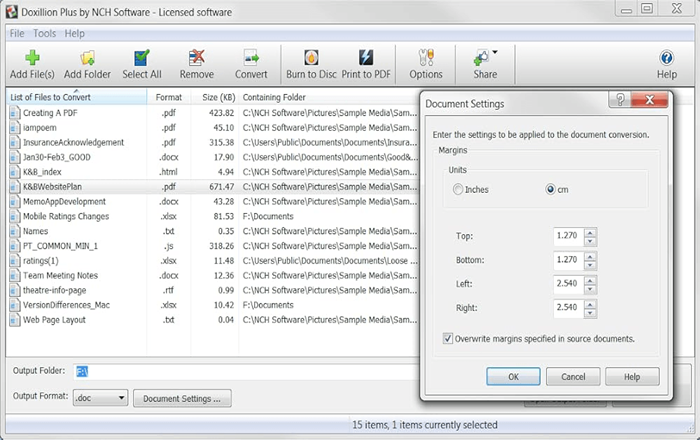The image size is (700, 440).
Task: Select the Web Page Layout file row
Action: pyautogui.click(x=213, y=320)
